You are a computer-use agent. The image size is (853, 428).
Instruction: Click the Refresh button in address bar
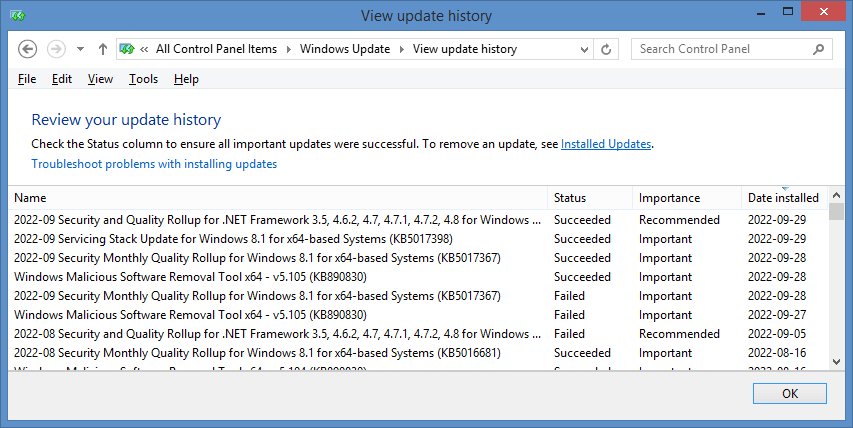tap(607, 49)
